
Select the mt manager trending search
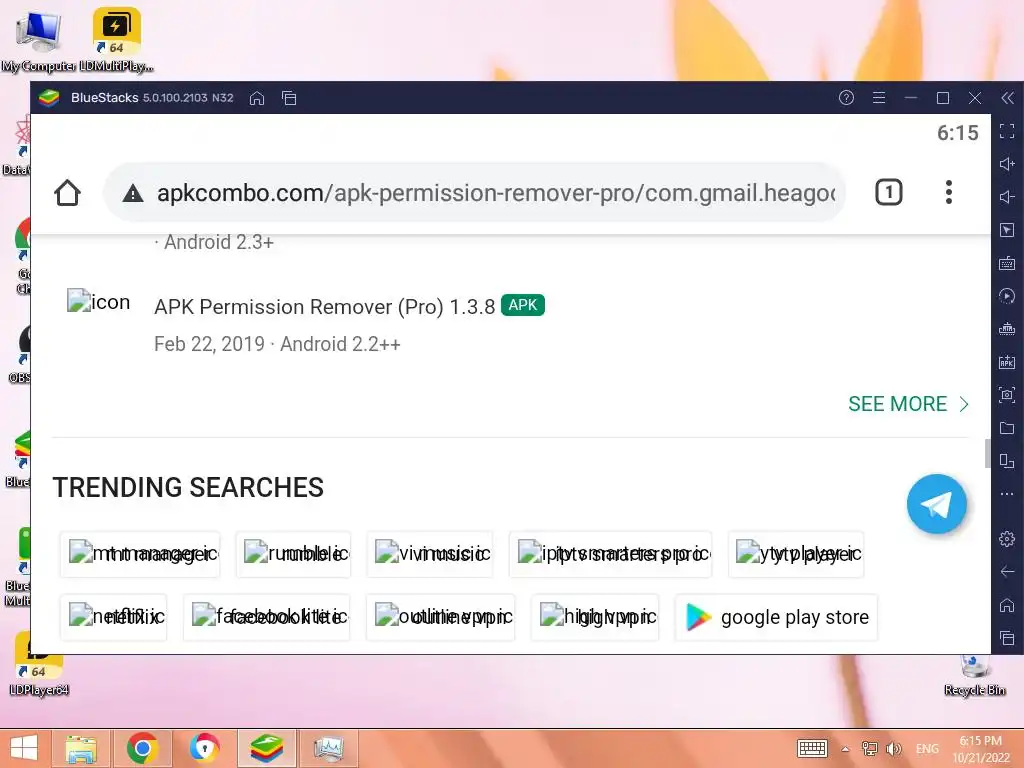[140, 554]
